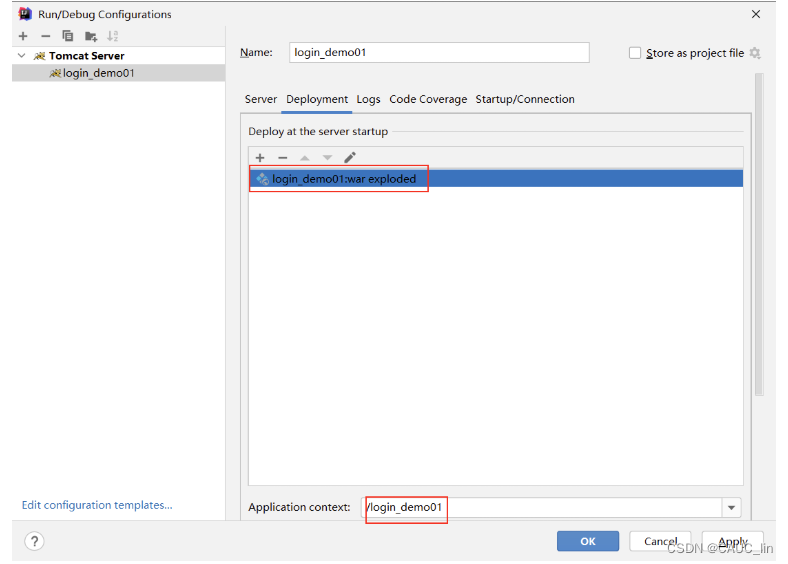The width and height of the screenshot is (788, 564).
Task: Add new run configuration with plus icon
Action: (x=23, y=36)
